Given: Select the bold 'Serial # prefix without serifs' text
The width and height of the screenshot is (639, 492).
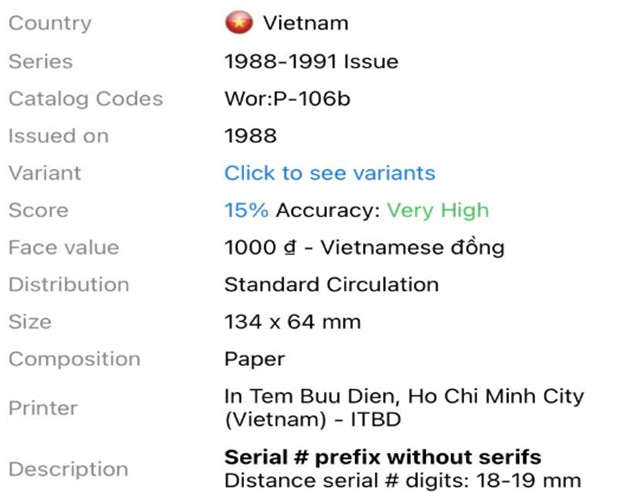Looking at the screenshot, I should pos(382,457).
